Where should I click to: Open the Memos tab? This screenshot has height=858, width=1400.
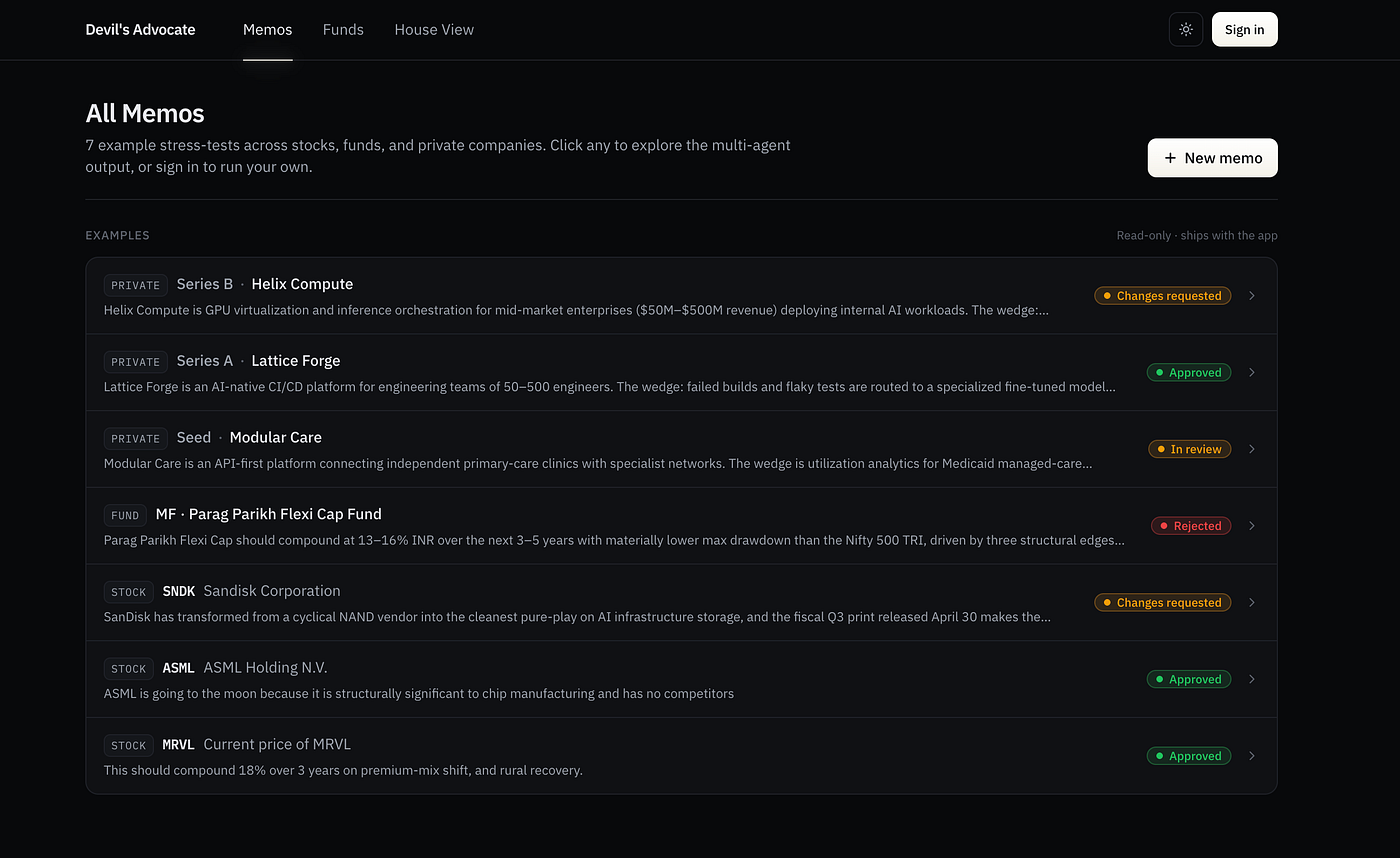(268, 30)
